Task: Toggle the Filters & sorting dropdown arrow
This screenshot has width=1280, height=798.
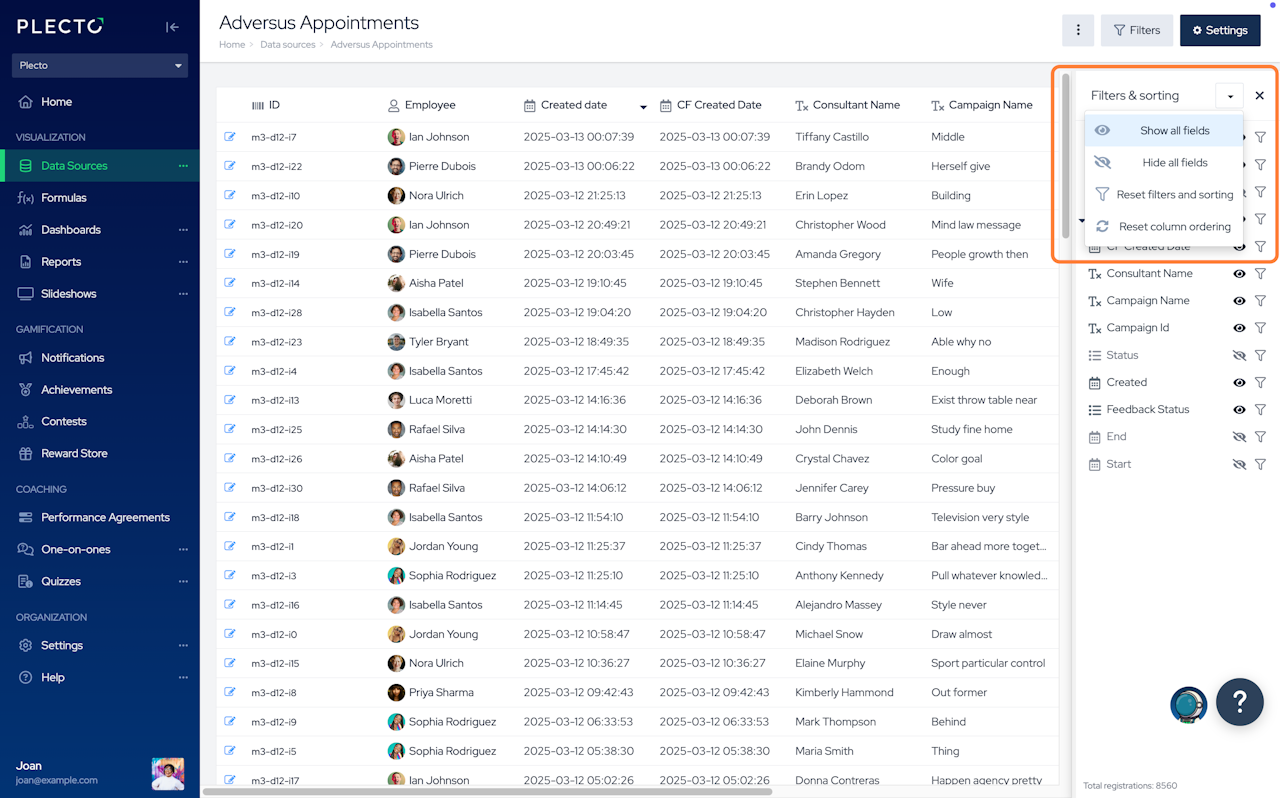Action: (x=1230, y=96)
